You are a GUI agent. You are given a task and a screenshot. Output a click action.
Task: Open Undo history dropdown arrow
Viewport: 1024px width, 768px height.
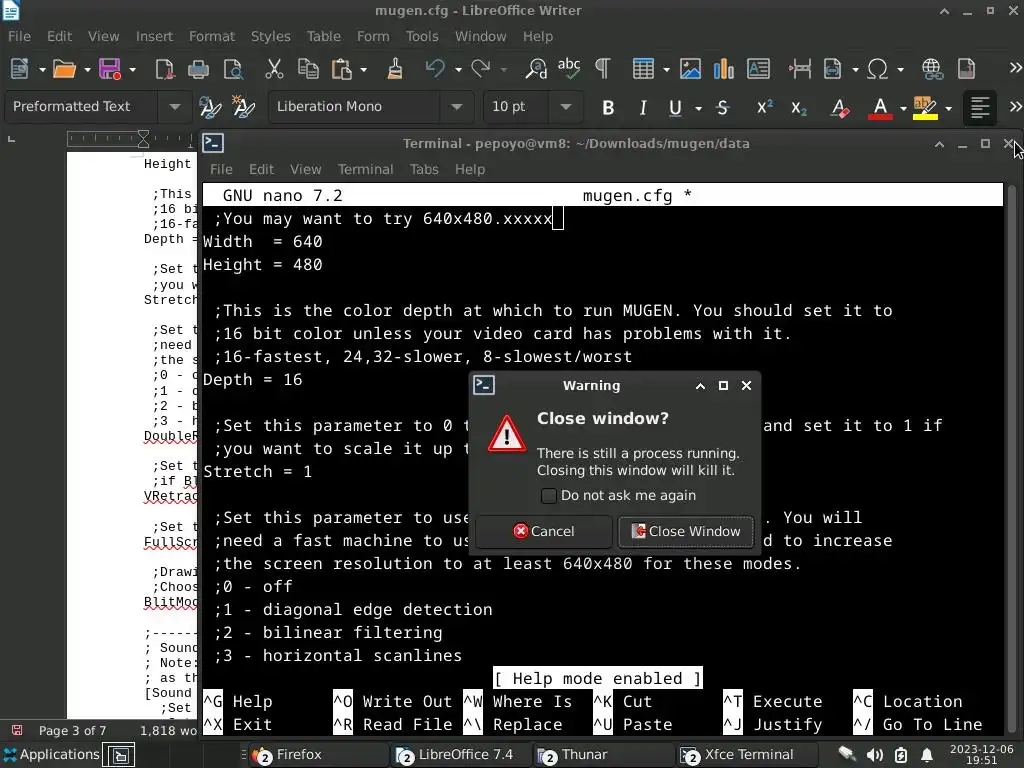pyautogui.click(x=458, y=69)
